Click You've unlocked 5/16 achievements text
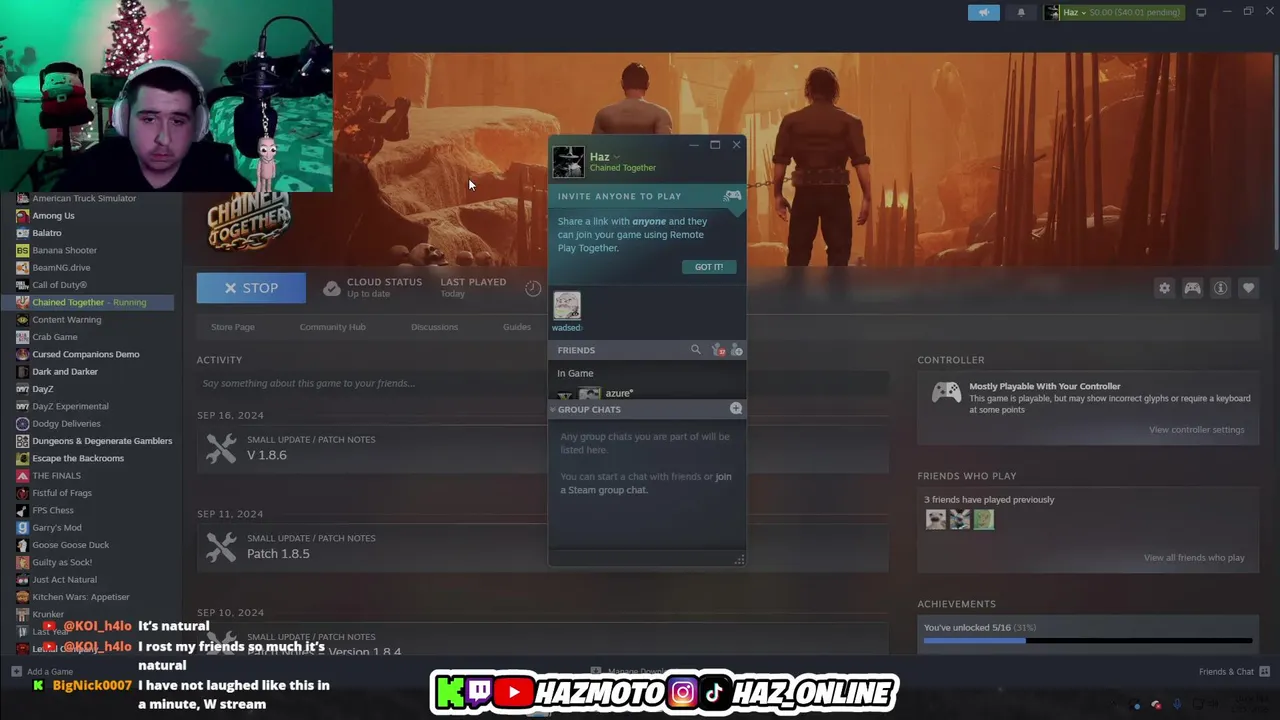 coord(980,628)
